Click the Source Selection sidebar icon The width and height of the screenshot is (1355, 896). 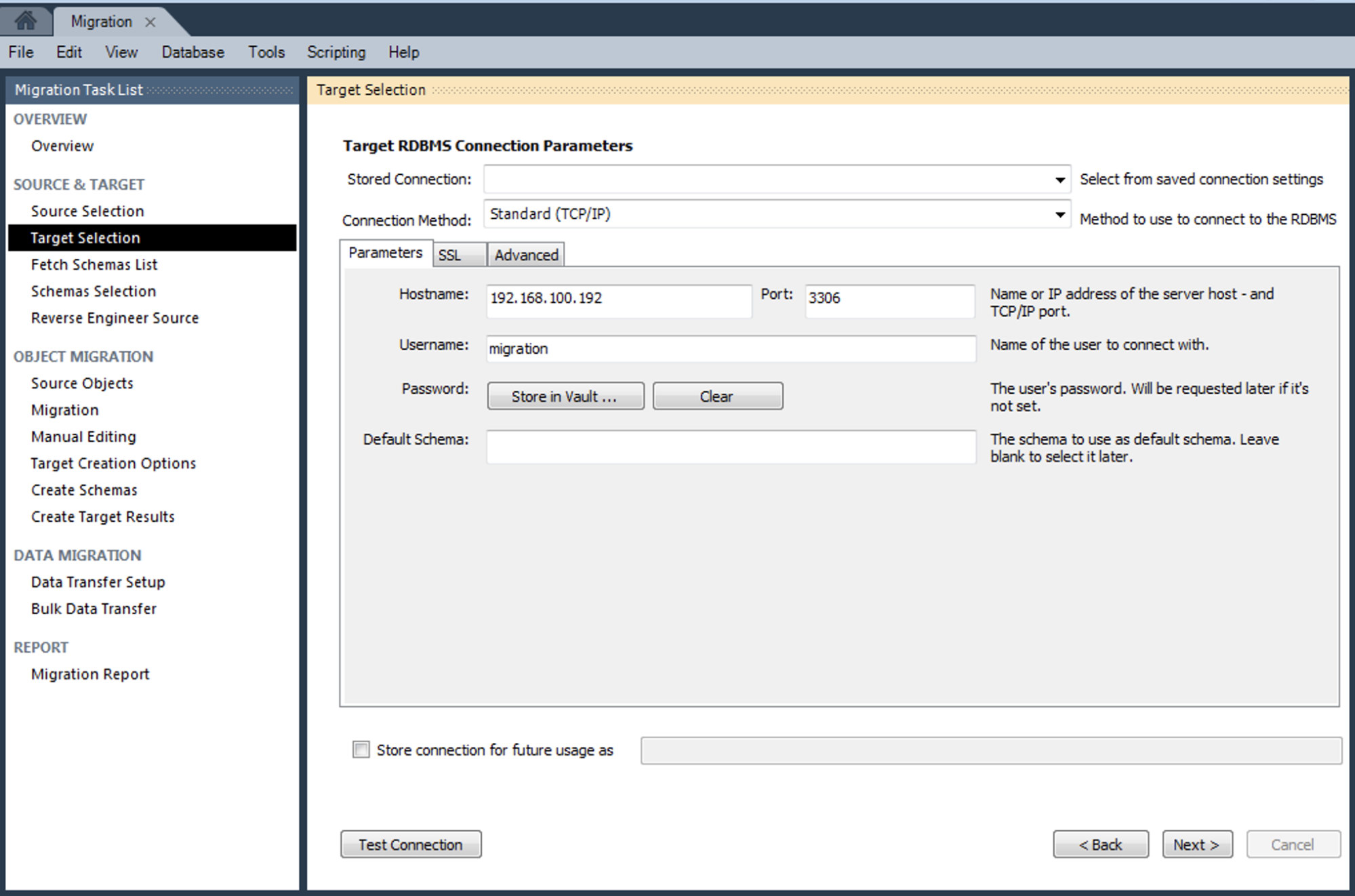(87, 210)
